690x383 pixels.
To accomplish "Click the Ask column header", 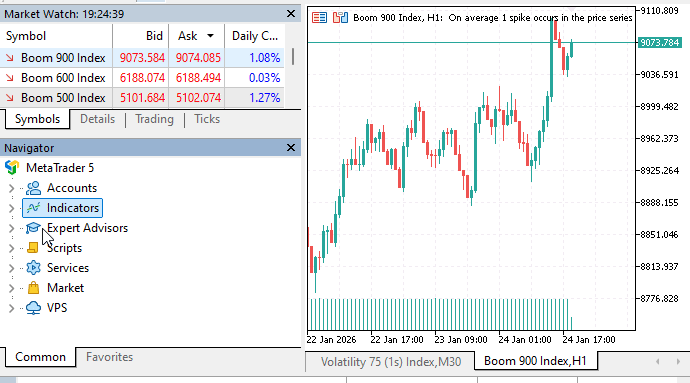I will tap(196, 36).
